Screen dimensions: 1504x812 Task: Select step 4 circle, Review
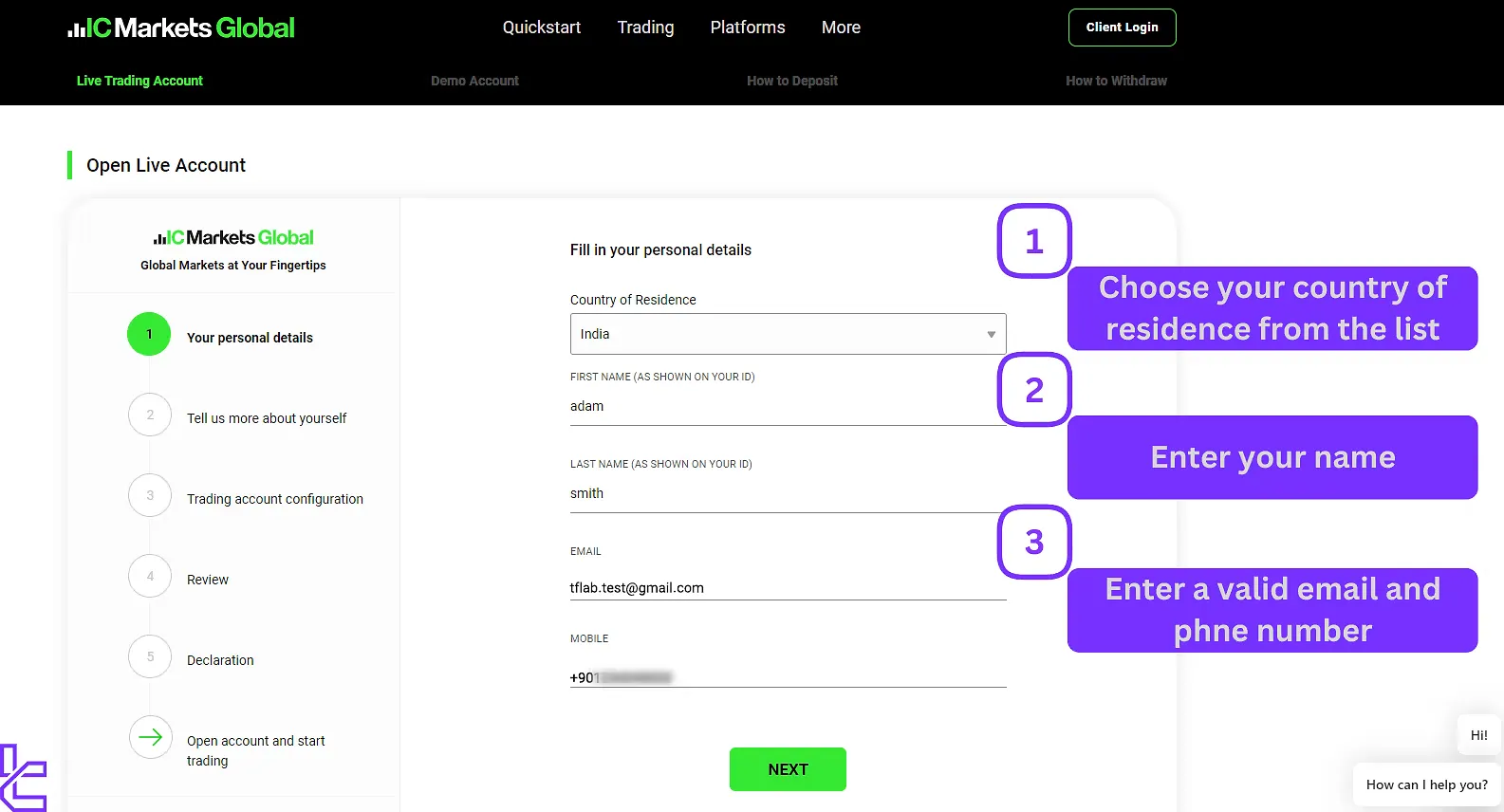click(150, 576)
